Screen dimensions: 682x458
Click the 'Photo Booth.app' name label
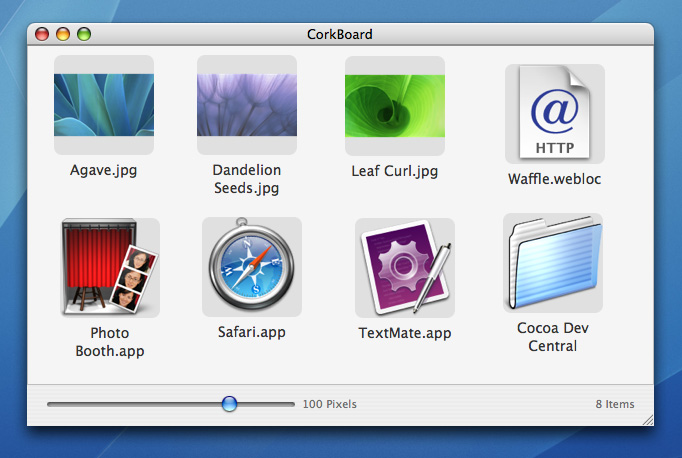(110, 342)
